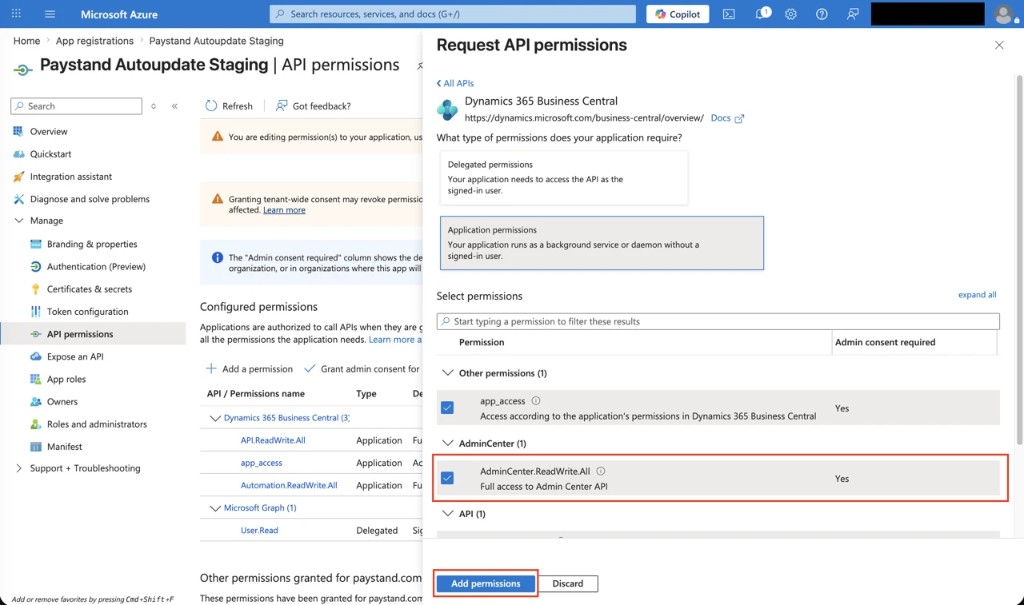
Task: Launch Copilot from the header
Action: tap(677, 14)
